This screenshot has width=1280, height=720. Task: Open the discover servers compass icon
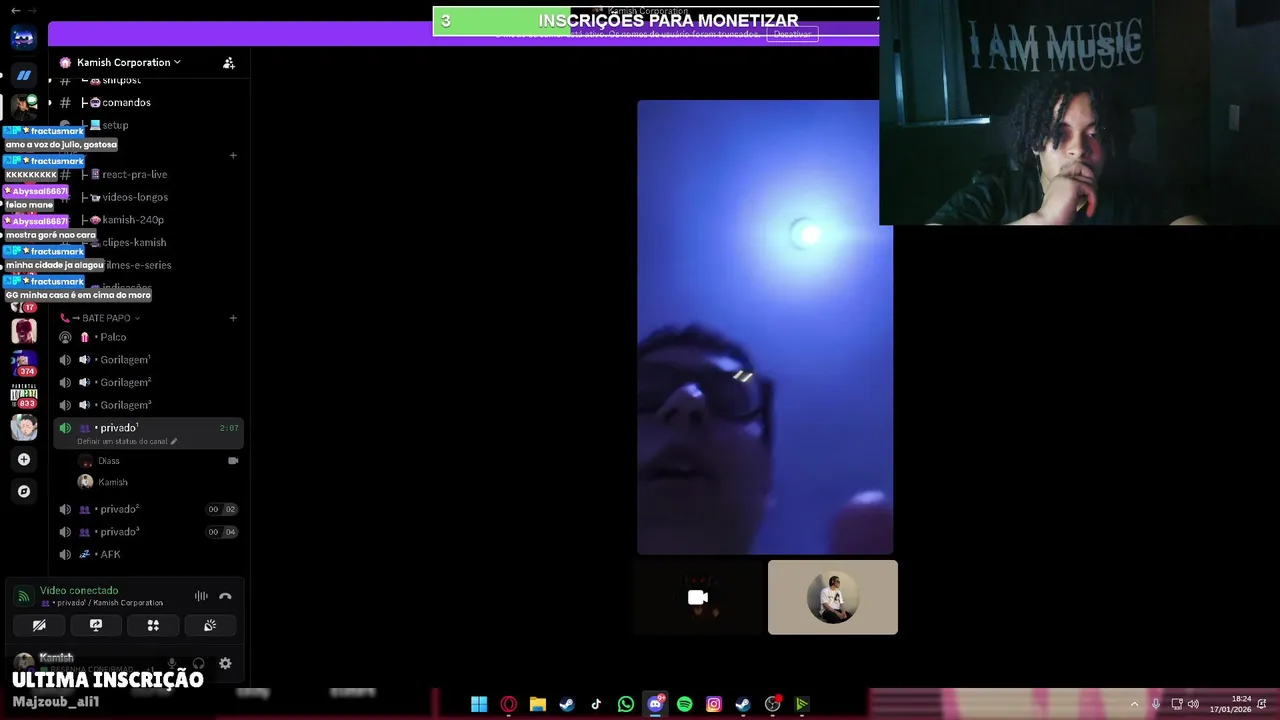24,491
